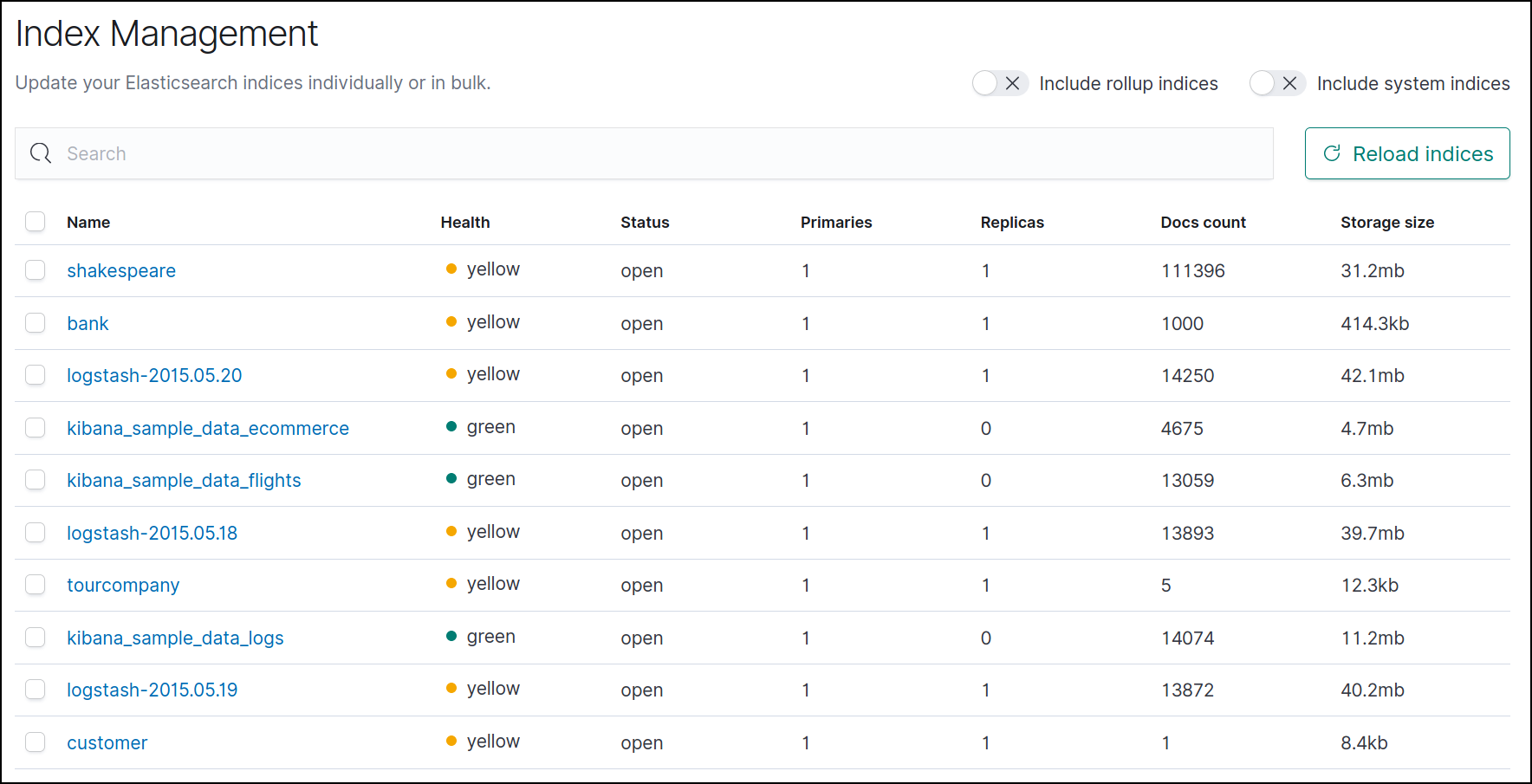Click the Reload indices button
Screen dimensions: 1532x784
tap(1407, 153)
